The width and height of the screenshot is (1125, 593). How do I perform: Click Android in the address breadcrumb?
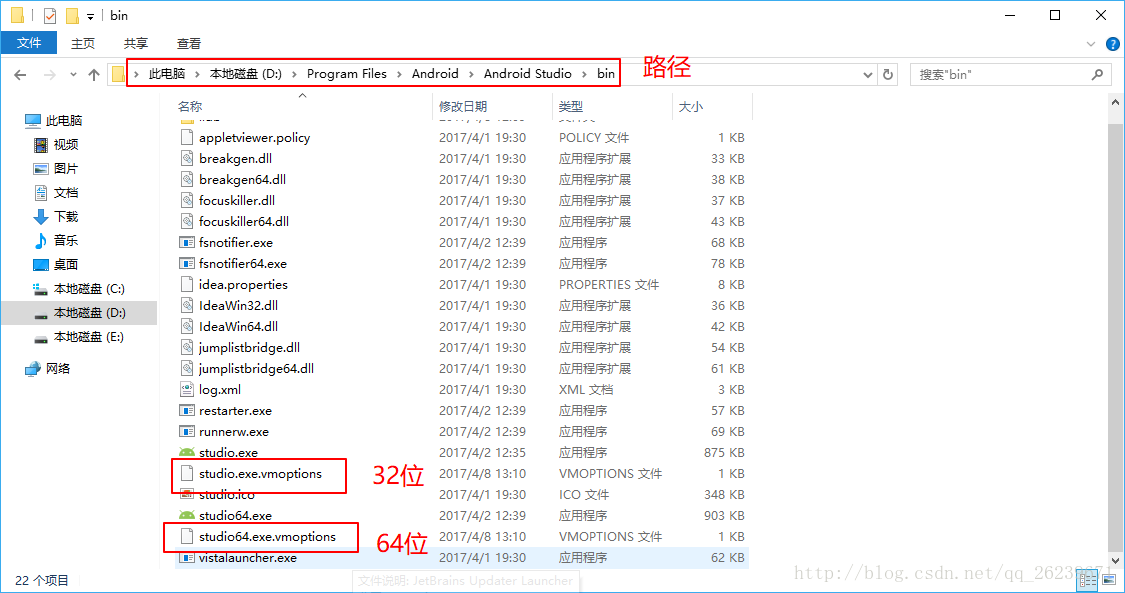tap(435, 74)
